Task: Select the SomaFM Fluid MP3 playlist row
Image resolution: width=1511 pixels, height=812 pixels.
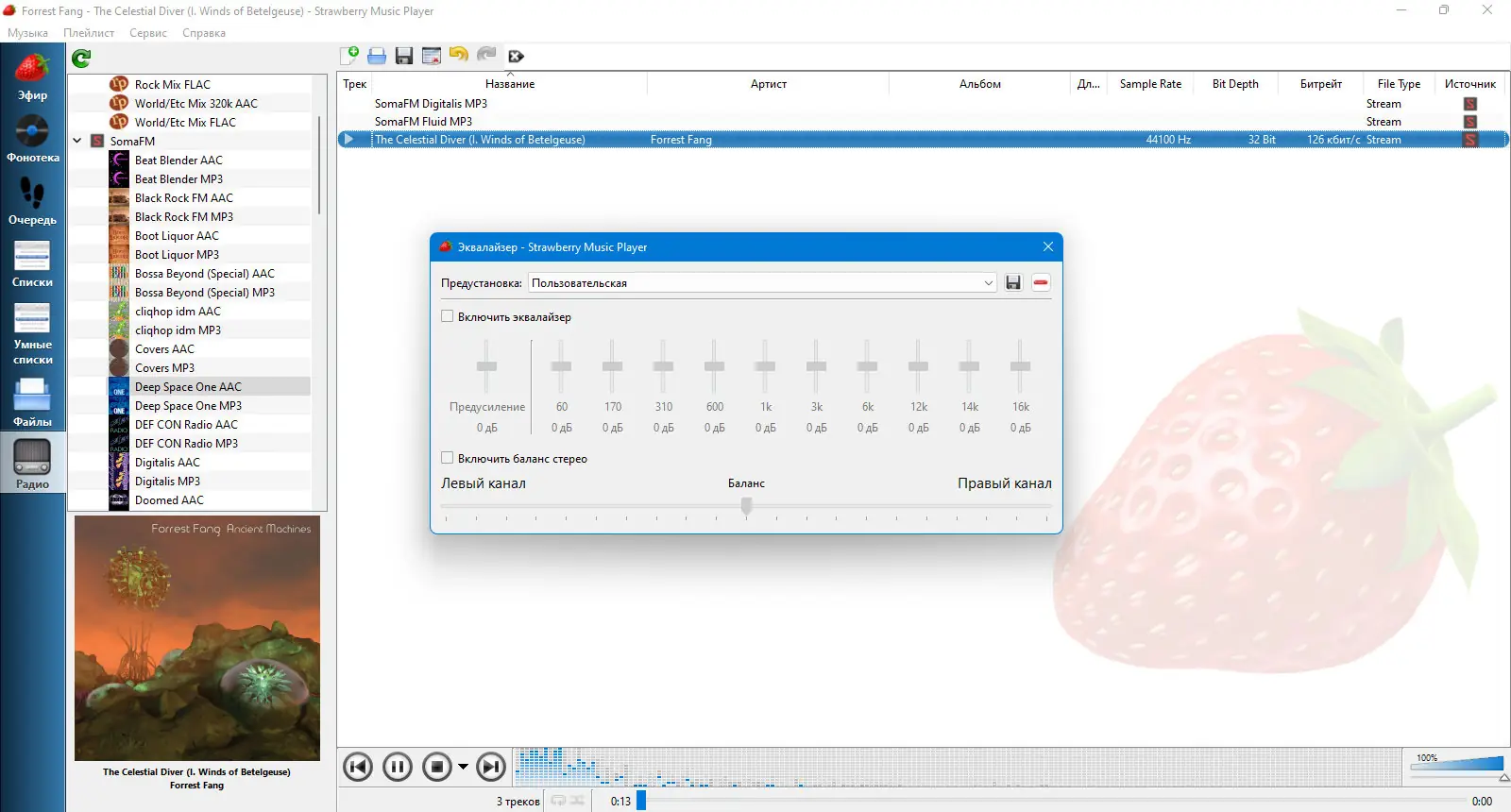Action: pos(923,122)
